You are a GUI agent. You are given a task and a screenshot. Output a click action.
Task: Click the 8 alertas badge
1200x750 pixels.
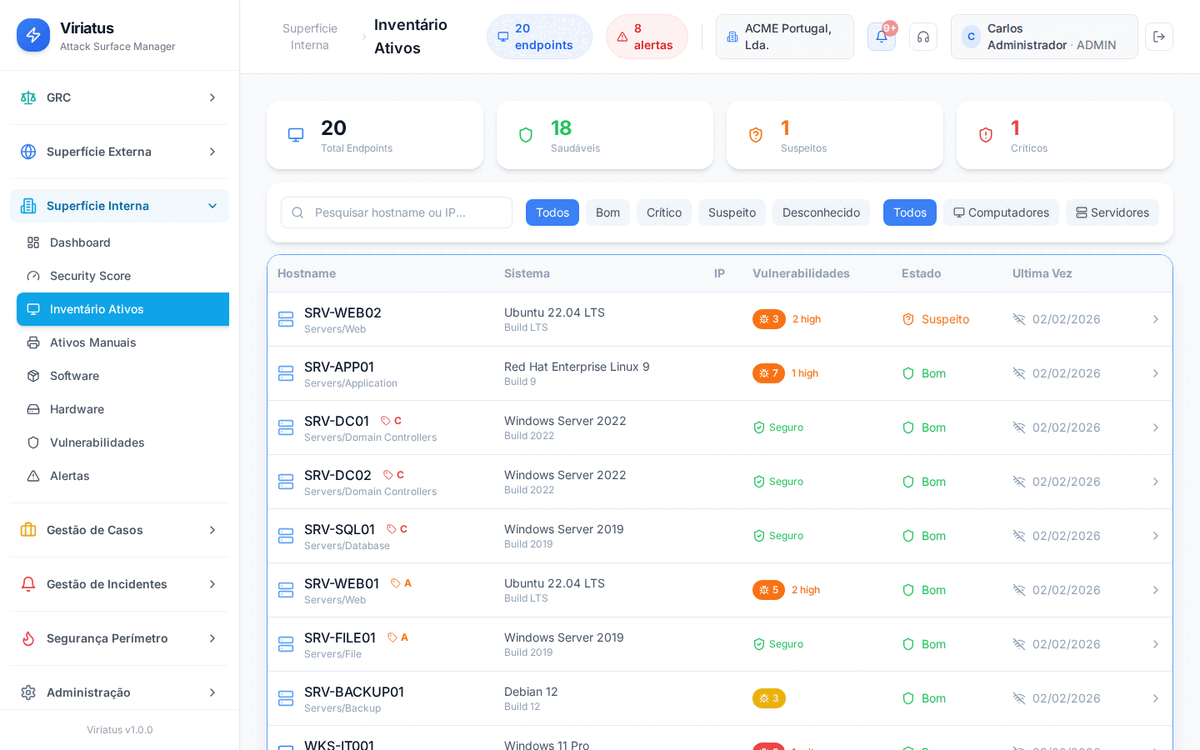(x=646, y=36)
